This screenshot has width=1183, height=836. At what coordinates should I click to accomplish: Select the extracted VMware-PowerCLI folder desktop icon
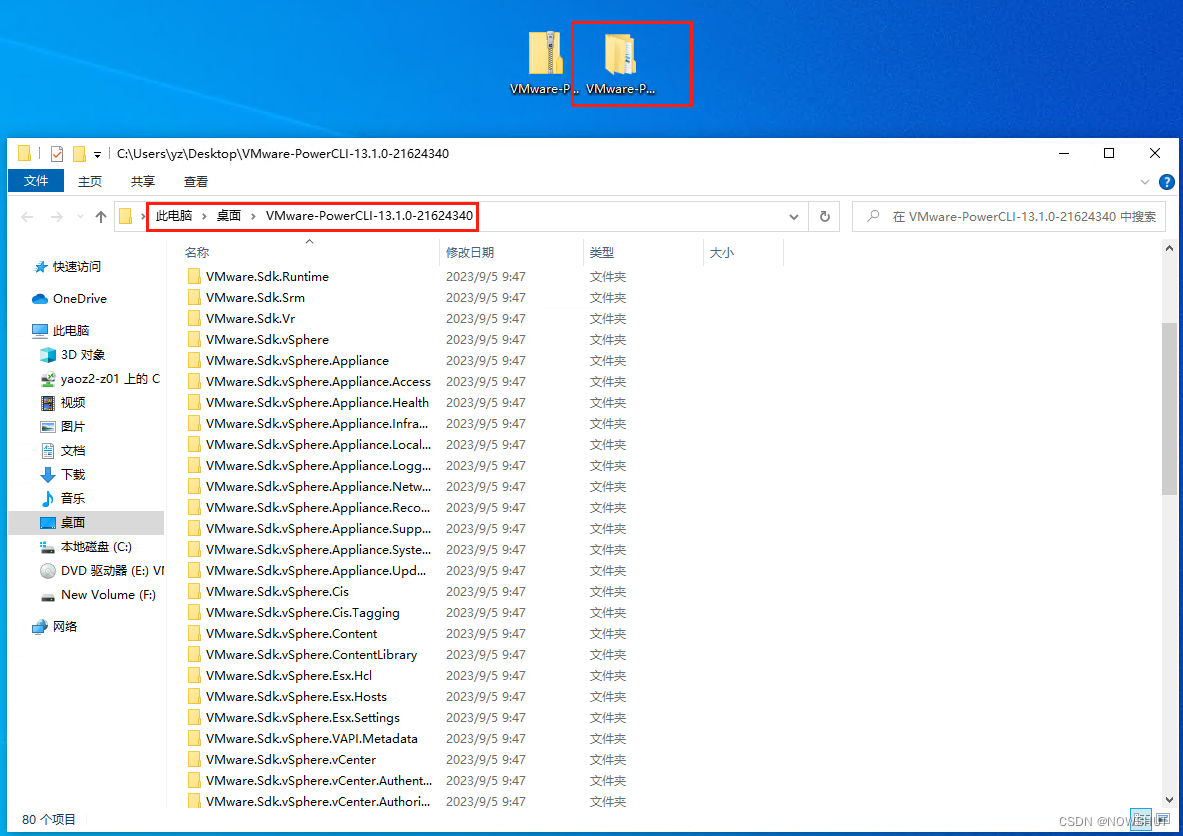[620, 63]
